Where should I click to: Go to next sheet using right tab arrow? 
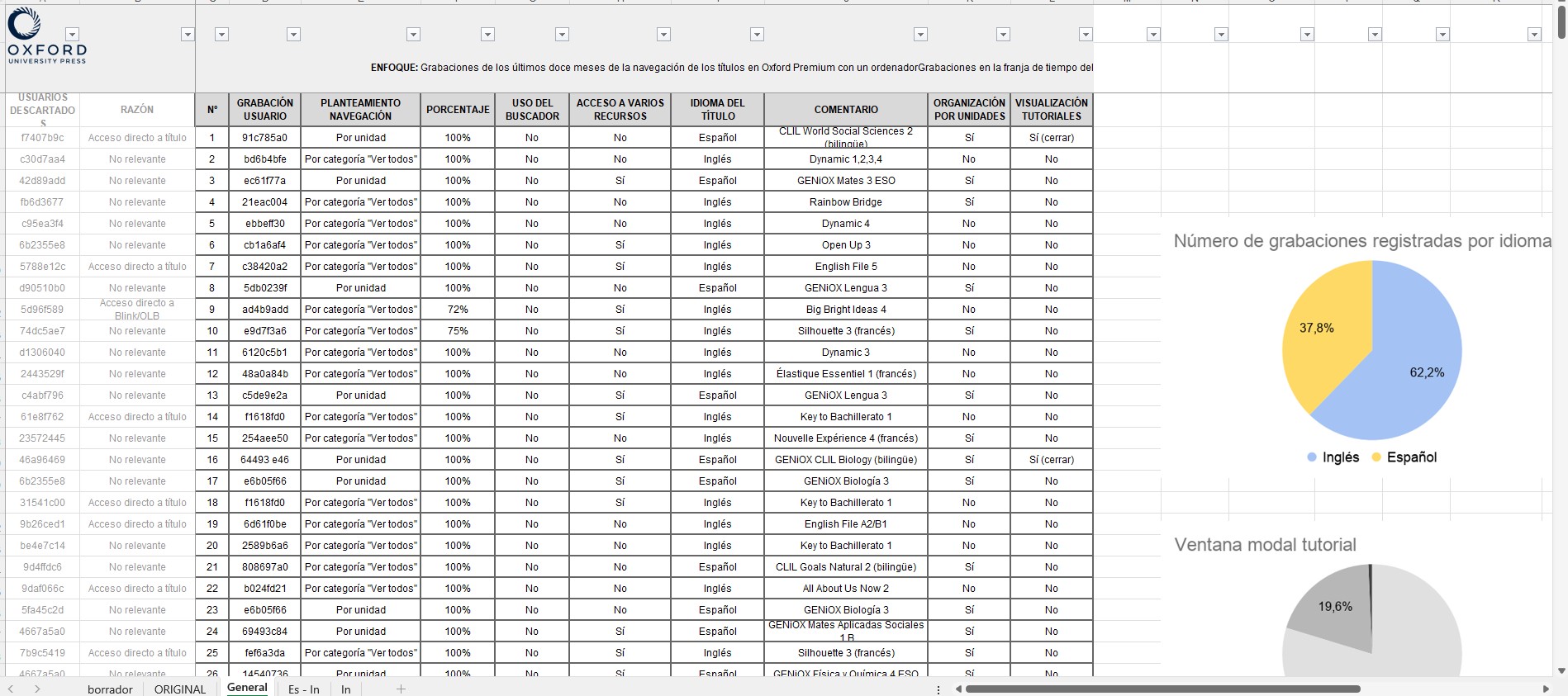point(37,689)
